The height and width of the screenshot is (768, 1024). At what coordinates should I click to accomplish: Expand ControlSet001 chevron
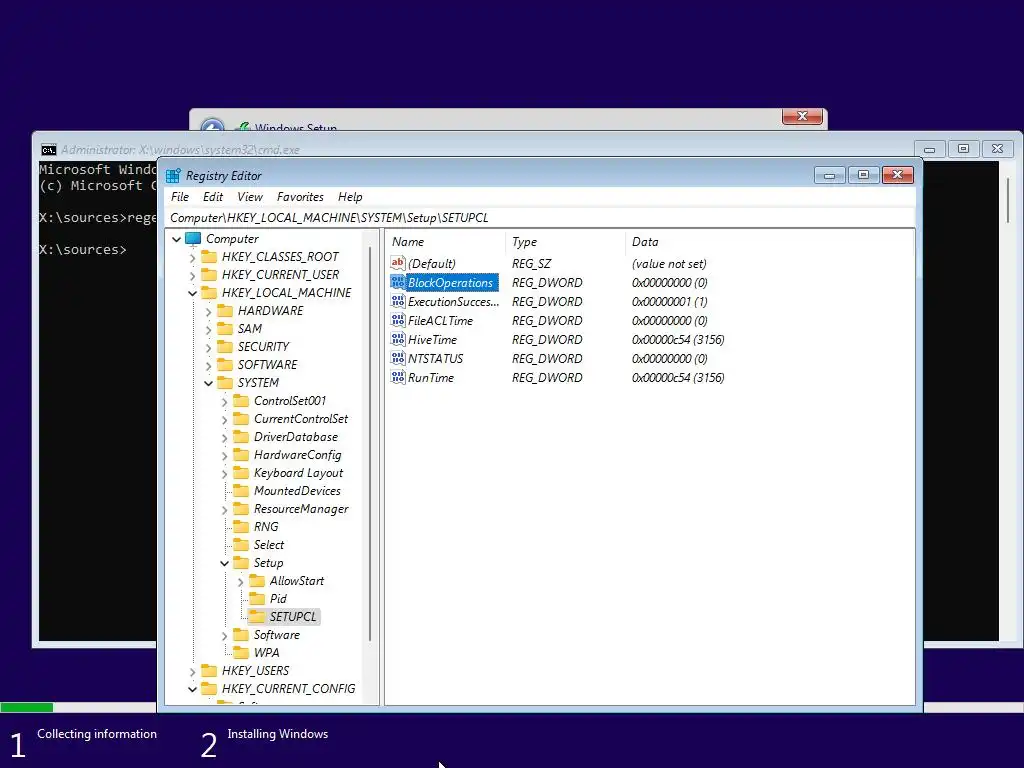click(225, 402)
